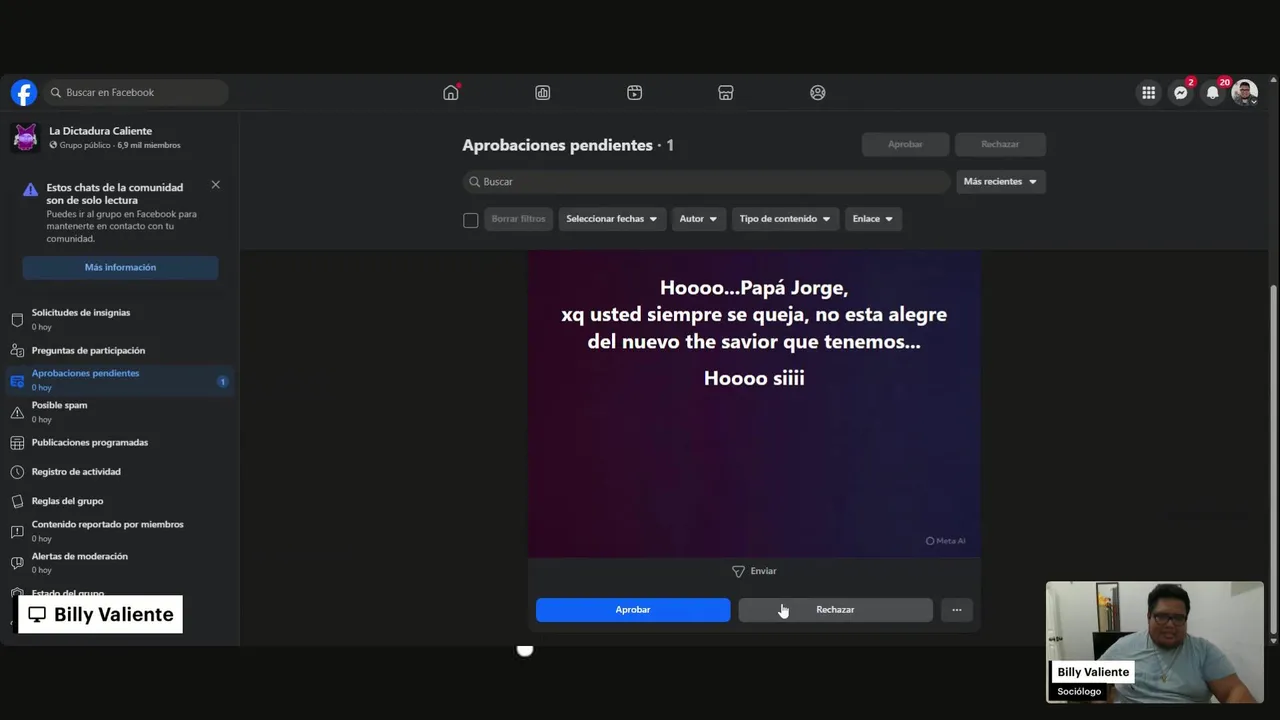Screen dimensions: 1280x720
Task: Click La Dictadura Caliente group avatar
Action: point(26,137)
